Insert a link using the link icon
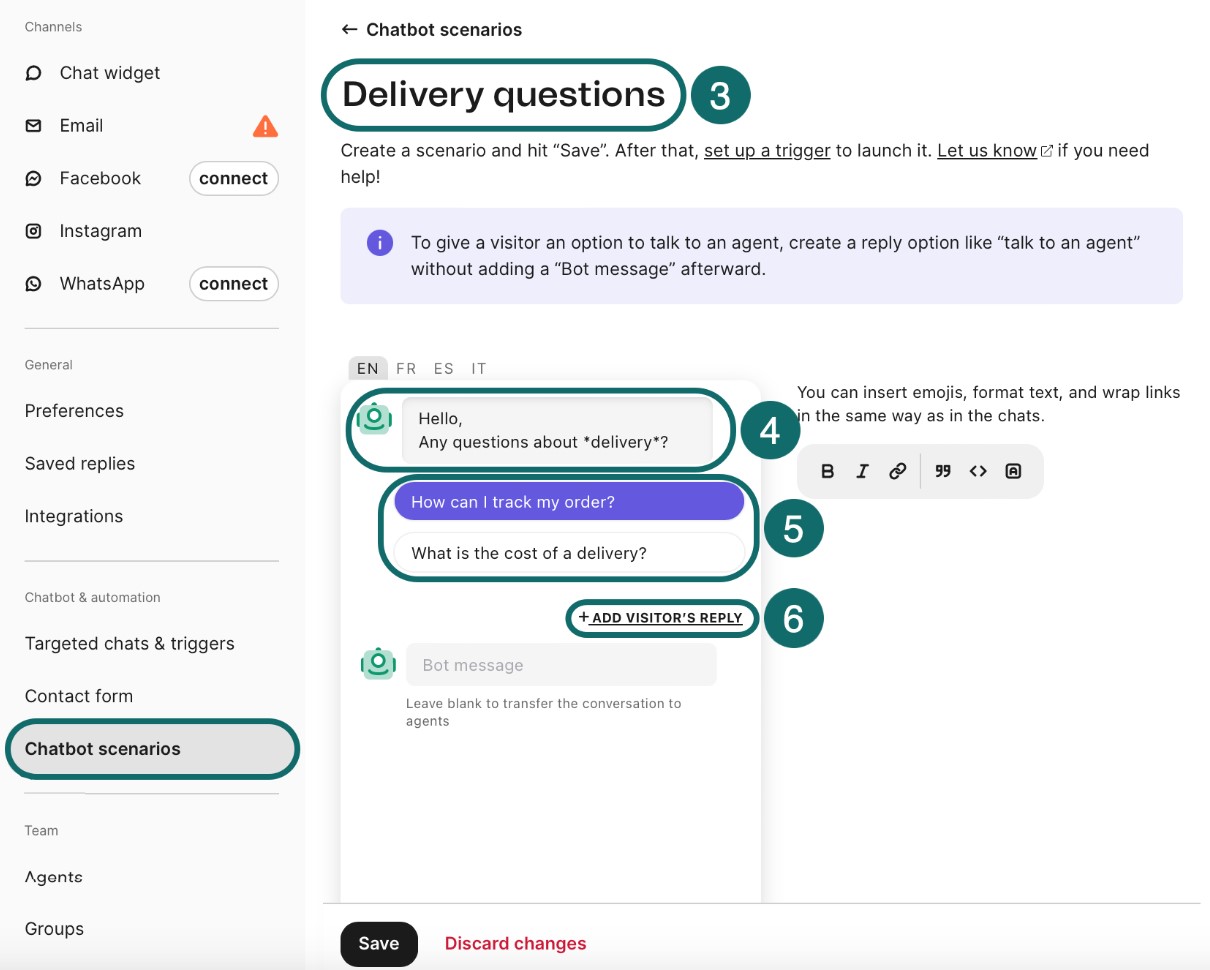The image size is (1210, 970). pyautogui.click(x=898, y=471)
